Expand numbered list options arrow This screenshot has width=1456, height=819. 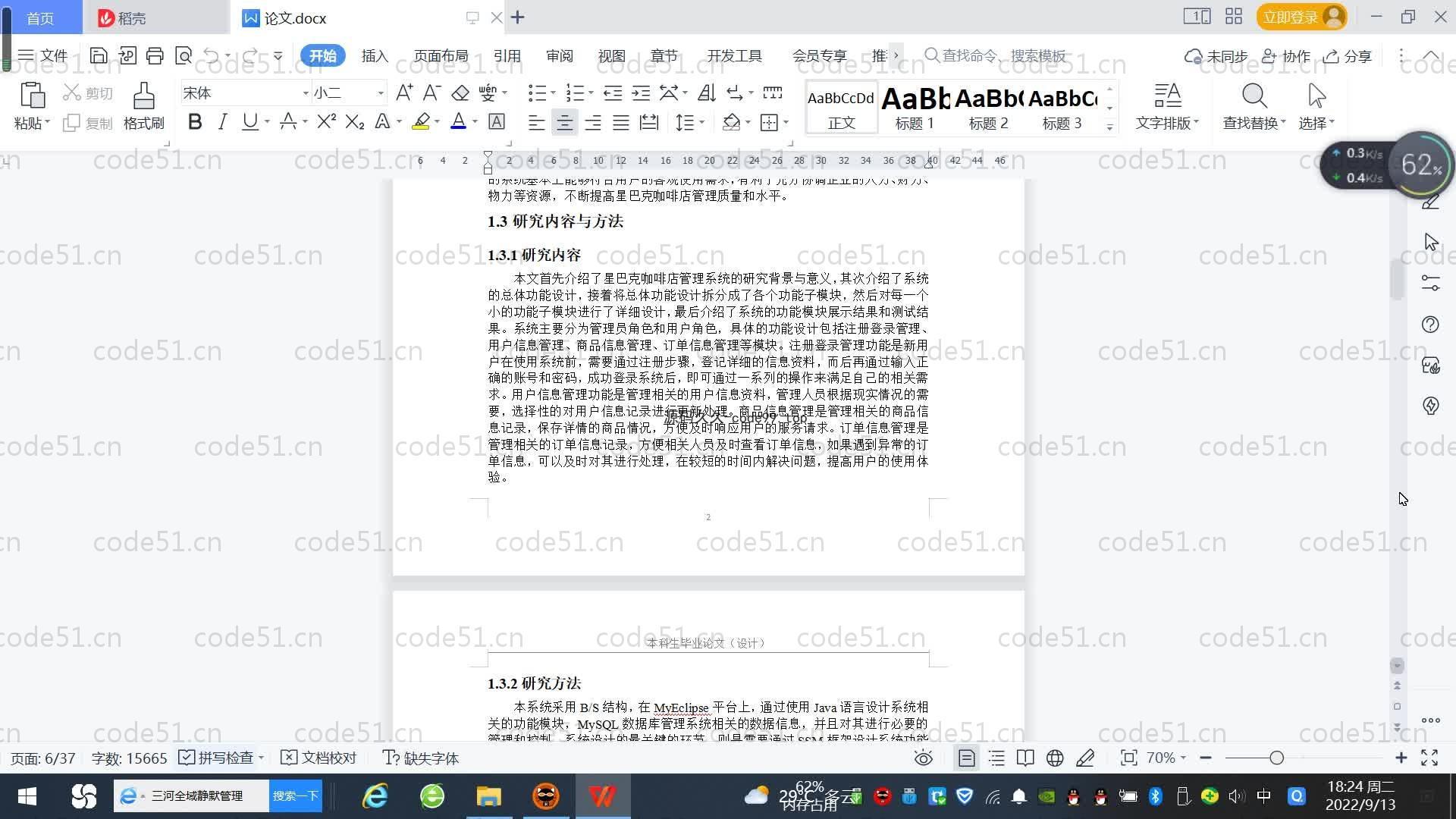click(591, 93)
